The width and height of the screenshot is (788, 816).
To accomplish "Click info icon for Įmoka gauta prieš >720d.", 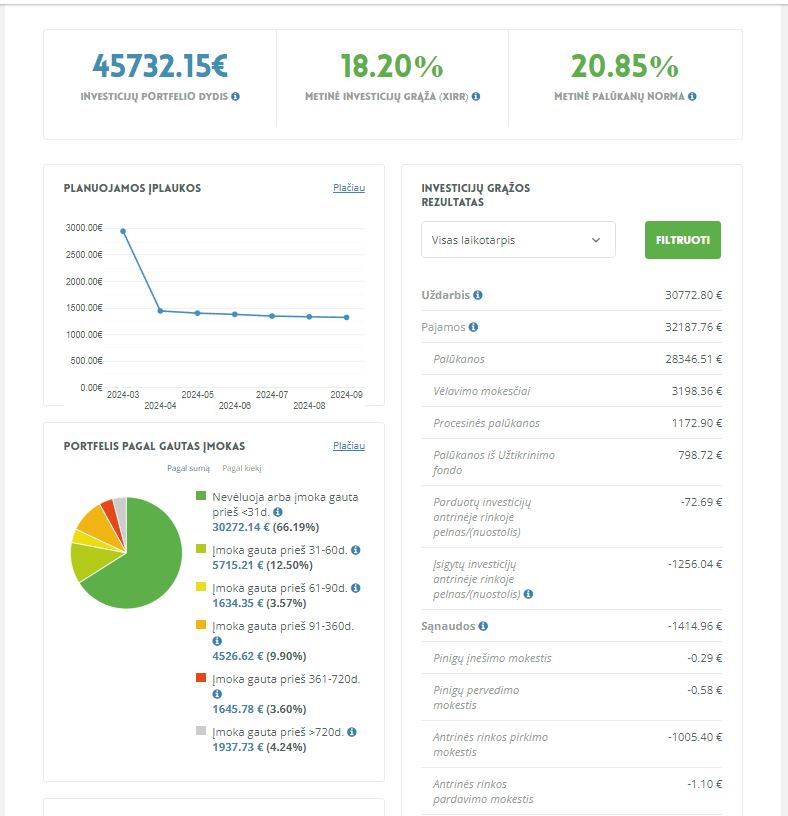I will pyautogui.click(x=351, y=732).
